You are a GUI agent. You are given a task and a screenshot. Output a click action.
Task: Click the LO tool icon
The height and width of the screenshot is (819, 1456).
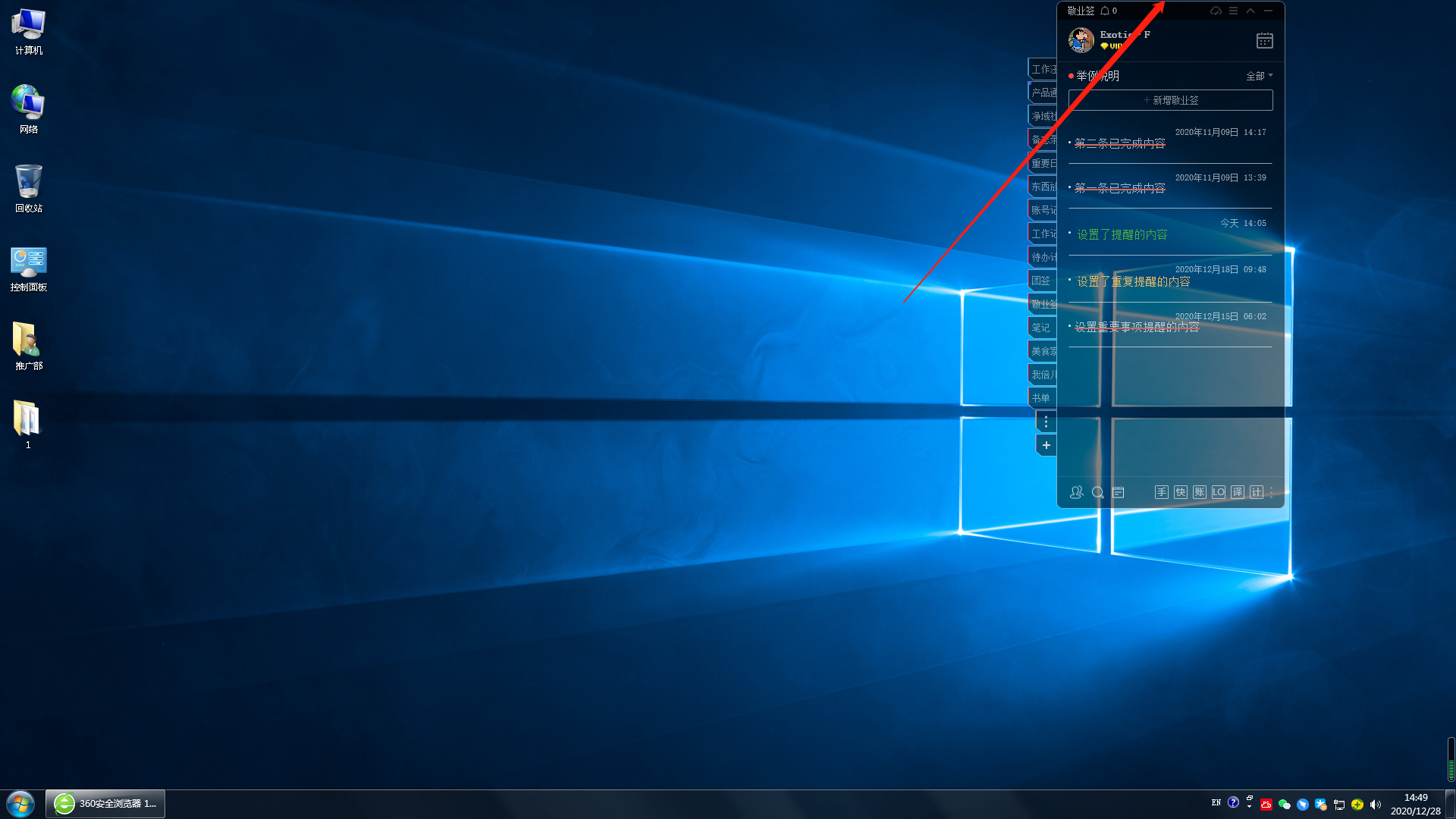(x=1218, y=492)
